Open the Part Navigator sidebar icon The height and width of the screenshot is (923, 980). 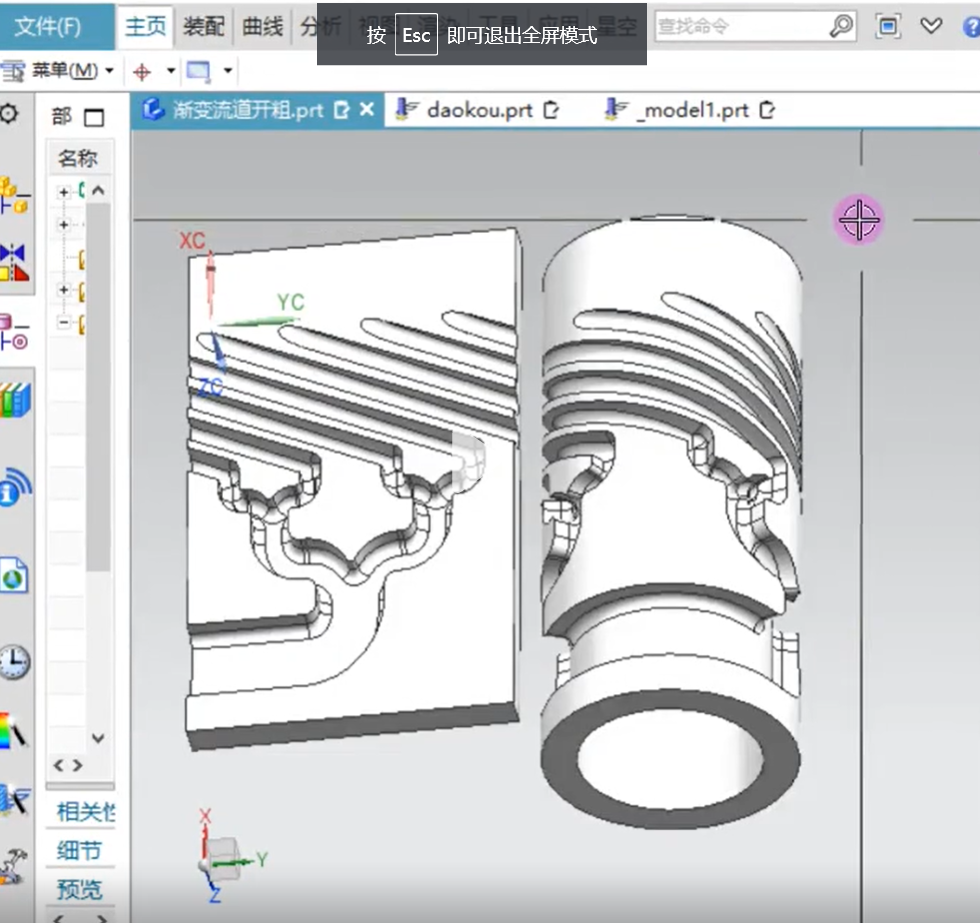pyautogui.click(x=14, y=332)
